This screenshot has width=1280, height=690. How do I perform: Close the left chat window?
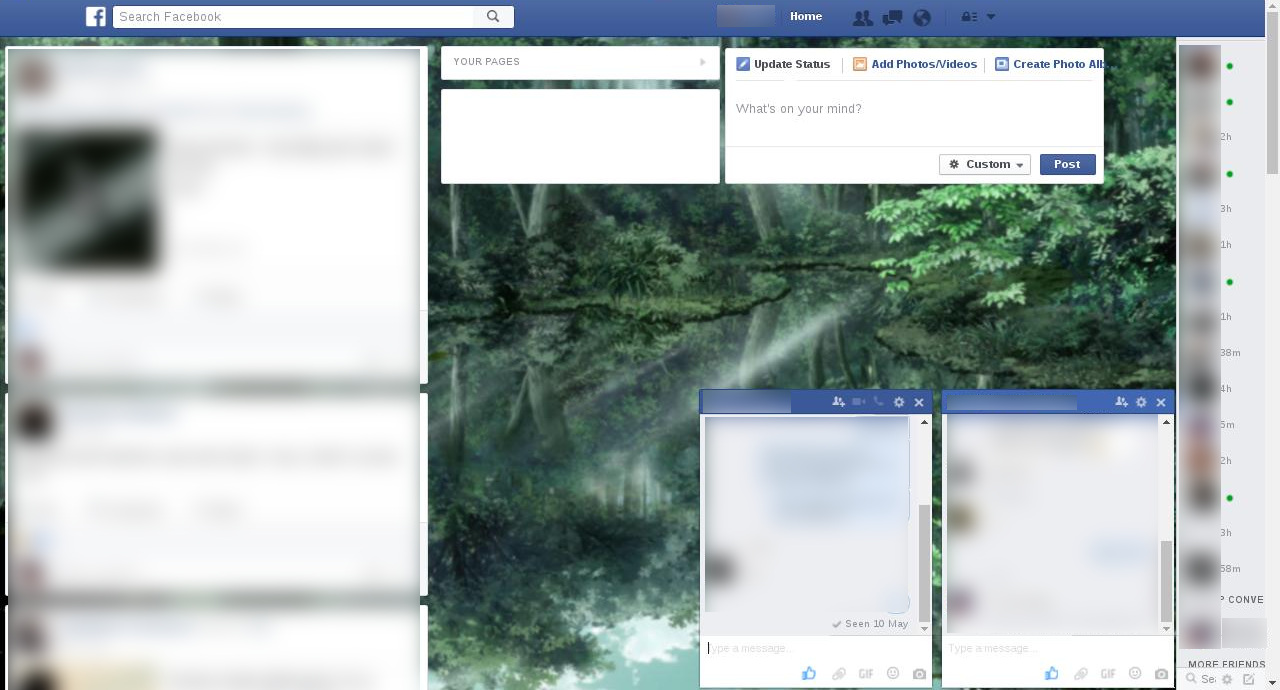(x=919, y=402)
